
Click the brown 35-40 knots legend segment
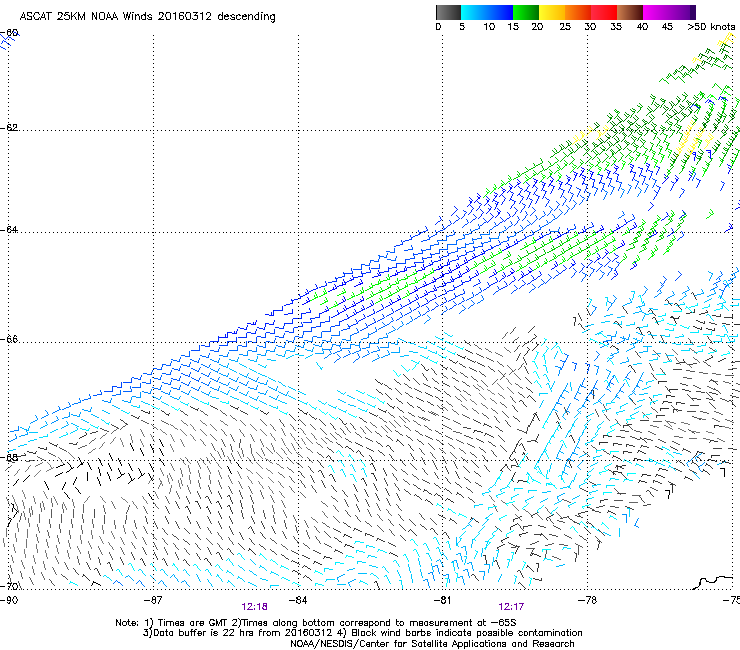coord(630,12)
